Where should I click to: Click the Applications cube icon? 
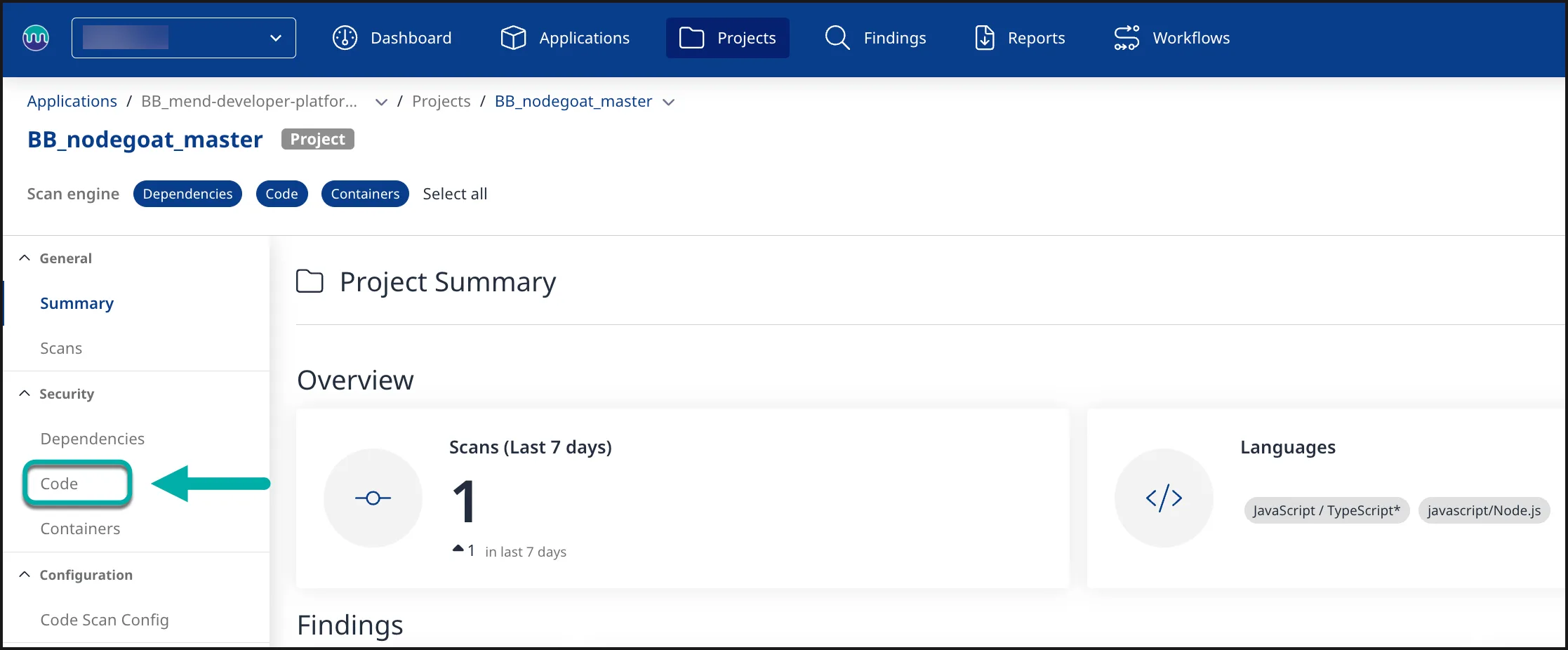pyautogui.click(x=513, y=38)
